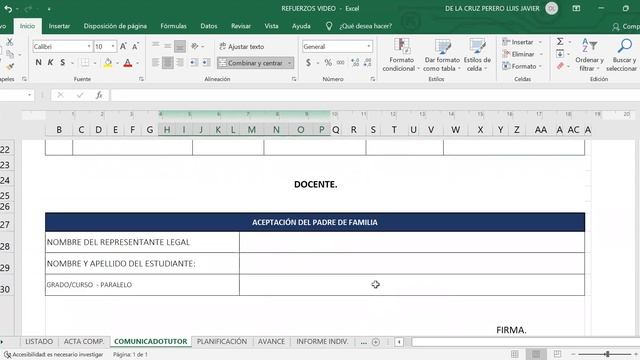Toggle underline S formatting
Image resolution: width=640 pixels, height=360 pixels.
[62, 62]
